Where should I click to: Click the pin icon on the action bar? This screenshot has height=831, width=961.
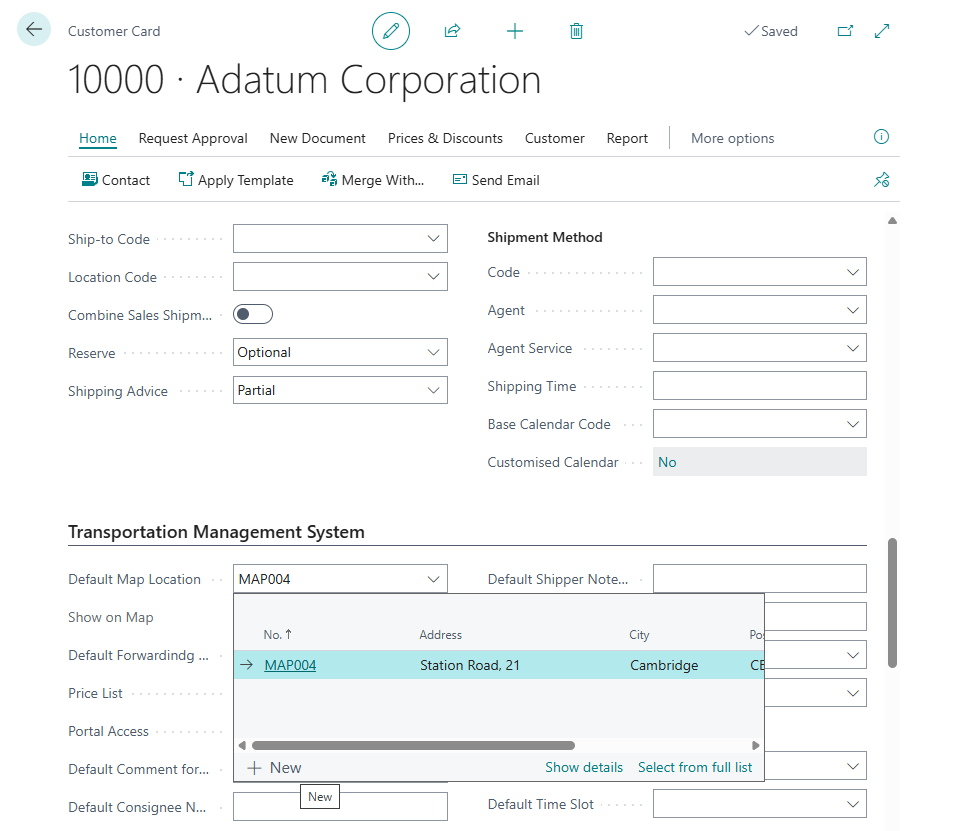click(881, 180)
